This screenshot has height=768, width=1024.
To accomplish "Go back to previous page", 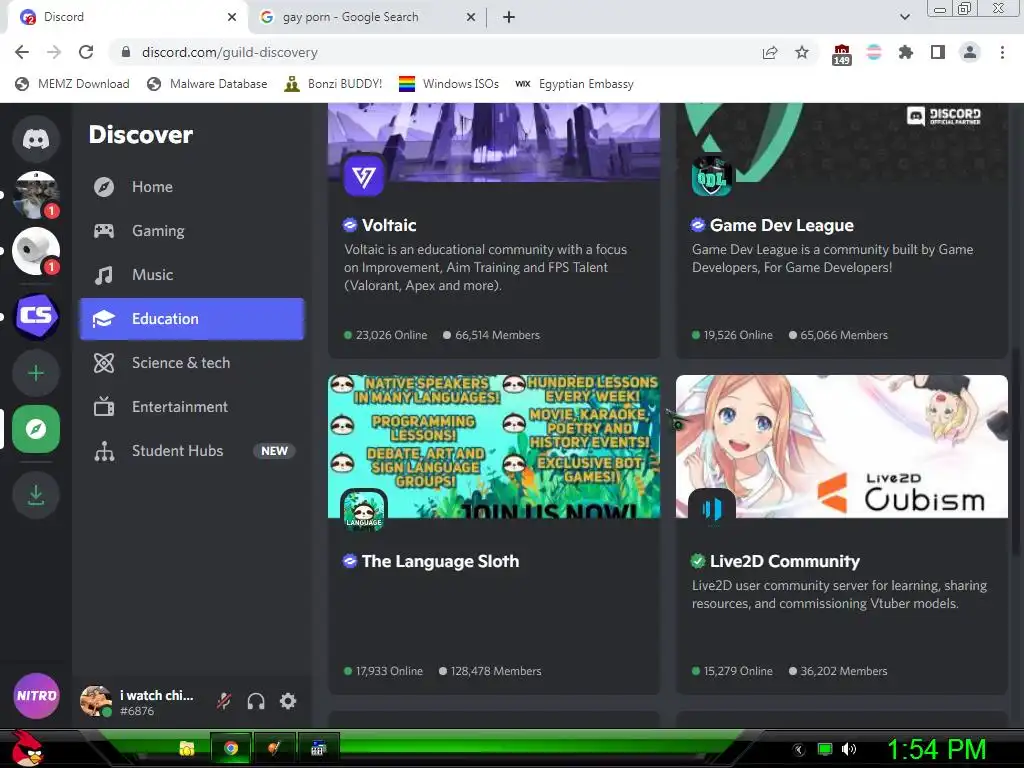I will coord(22,52).
